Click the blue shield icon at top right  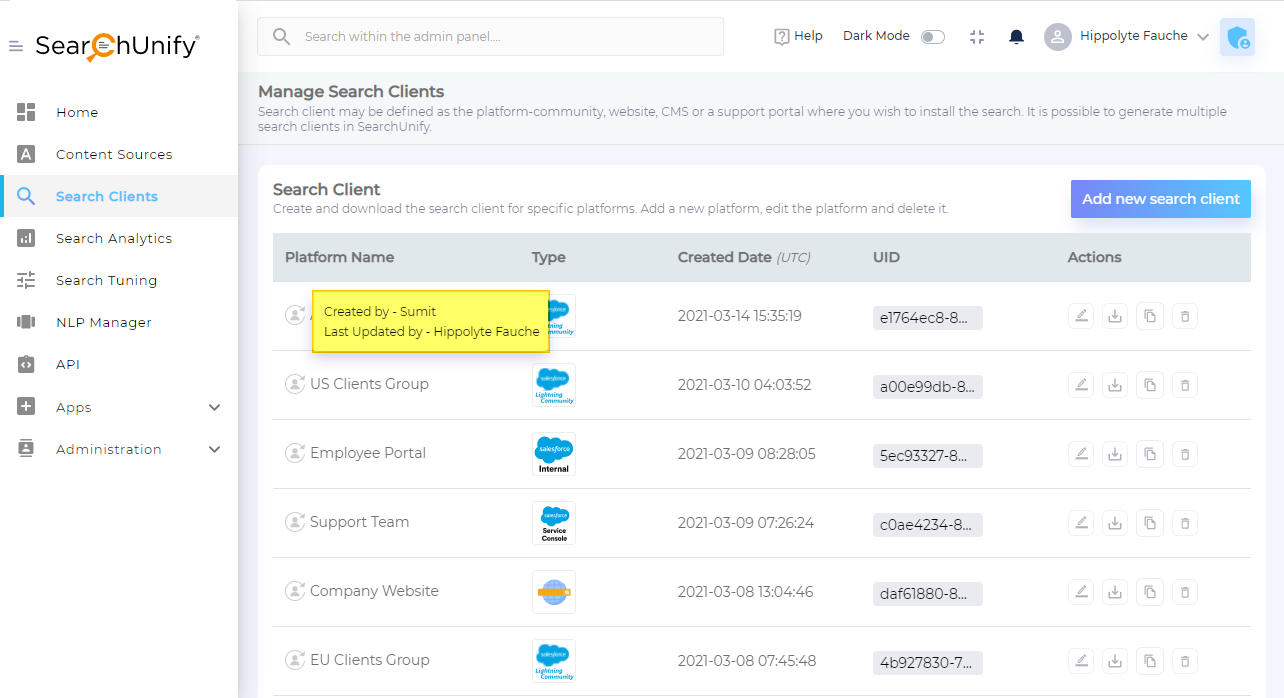(1237, 38)
